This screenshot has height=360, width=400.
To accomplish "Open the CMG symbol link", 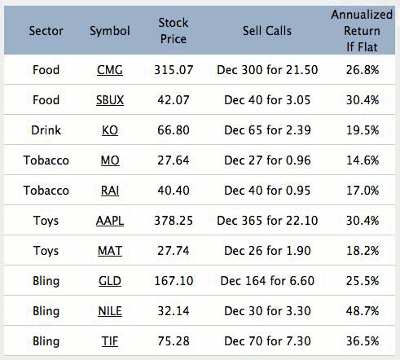I will click(x=110, y=70).
